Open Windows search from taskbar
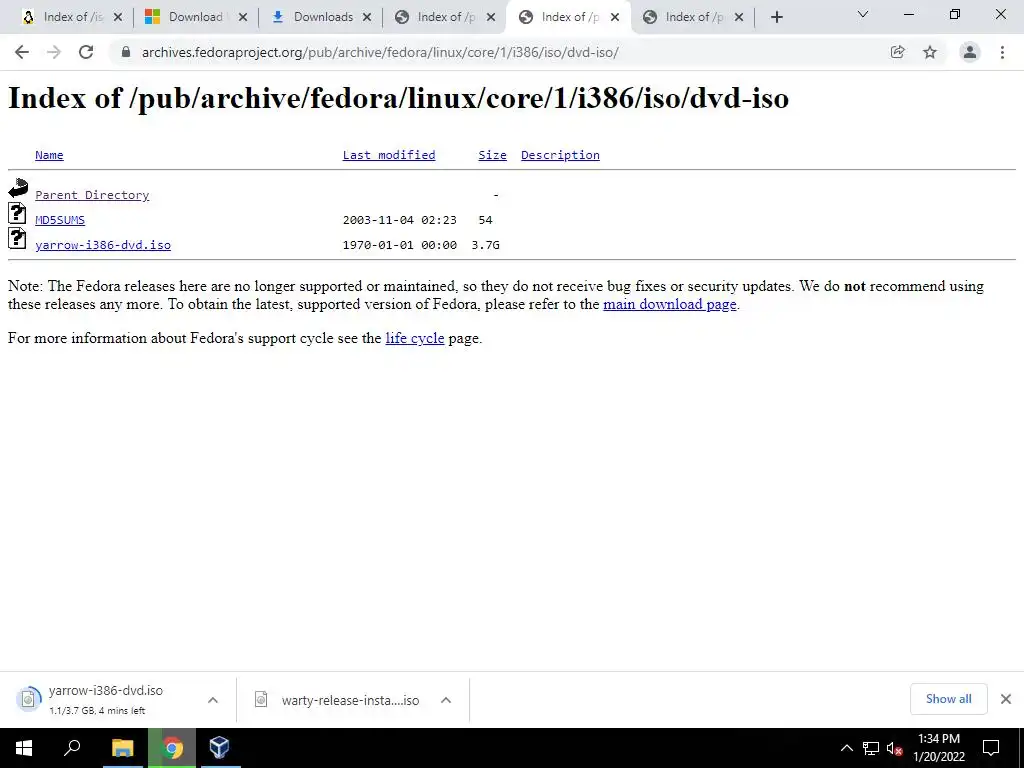 72,748
